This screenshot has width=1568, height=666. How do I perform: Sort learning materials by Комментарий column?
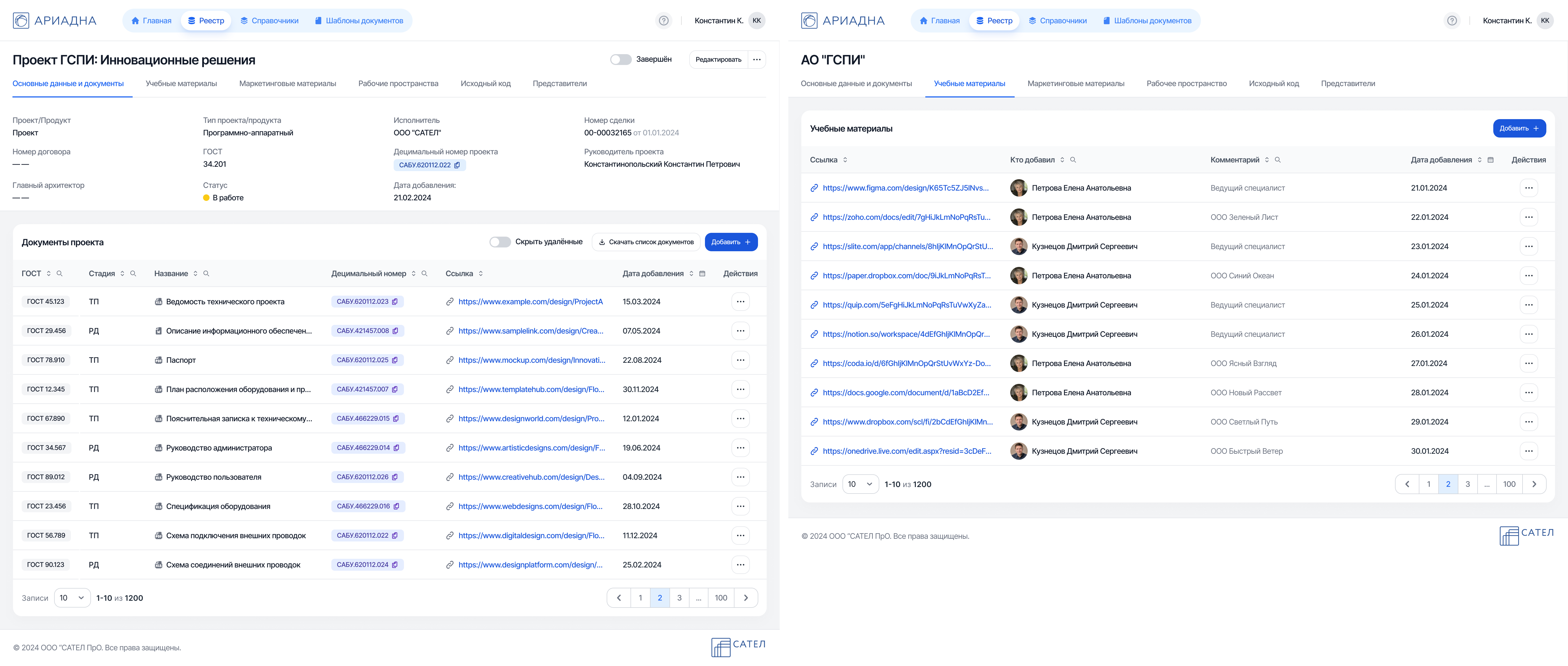click(x=1267, y=160)
